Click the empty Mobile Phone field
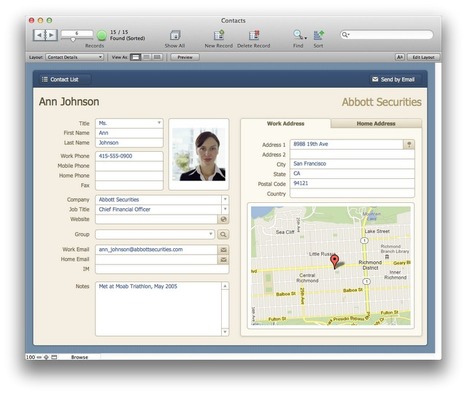 click(x=129, y=166)
